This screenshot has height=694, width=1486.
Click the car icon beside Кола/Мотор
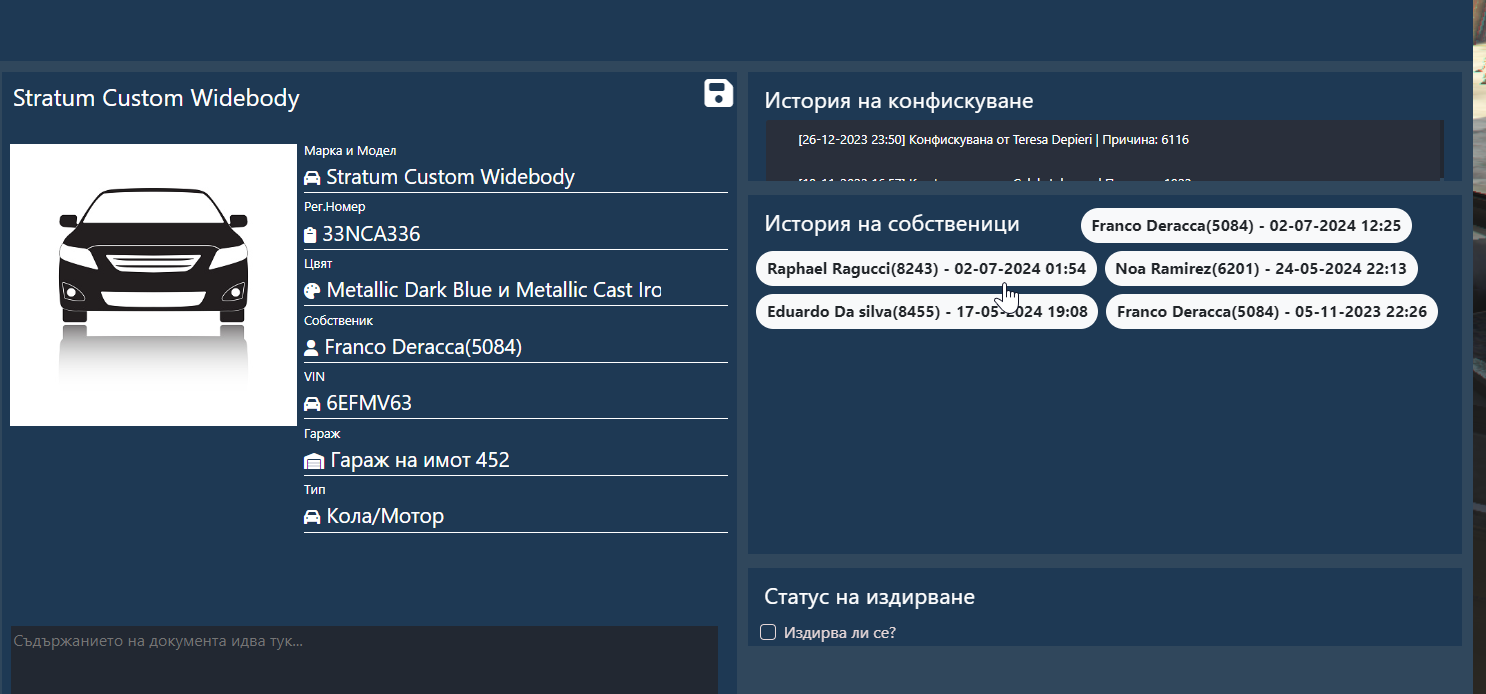[x=312, y=517]
